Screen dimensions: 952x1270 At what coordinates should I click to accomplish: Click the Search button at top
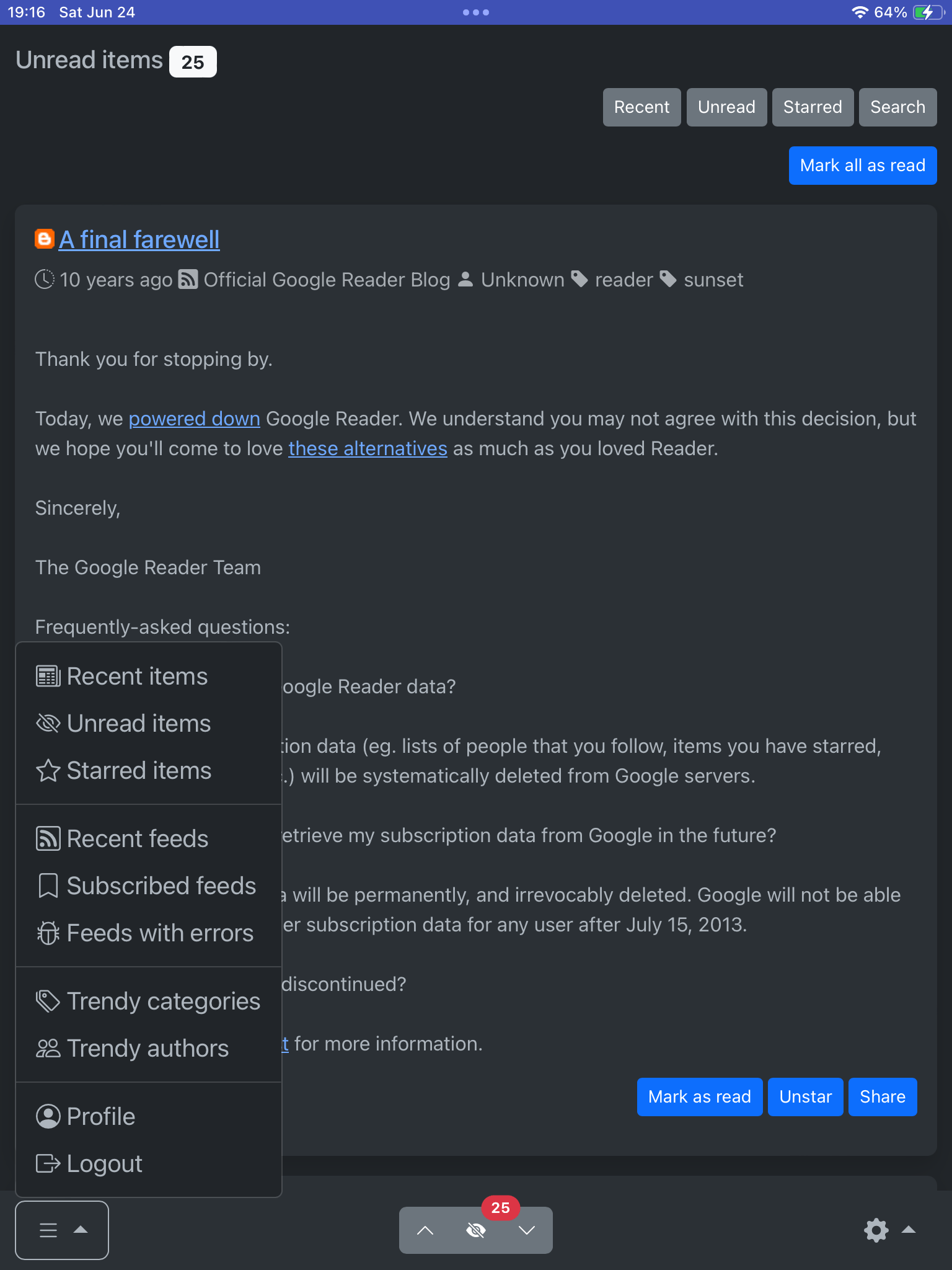coord(897,107)
